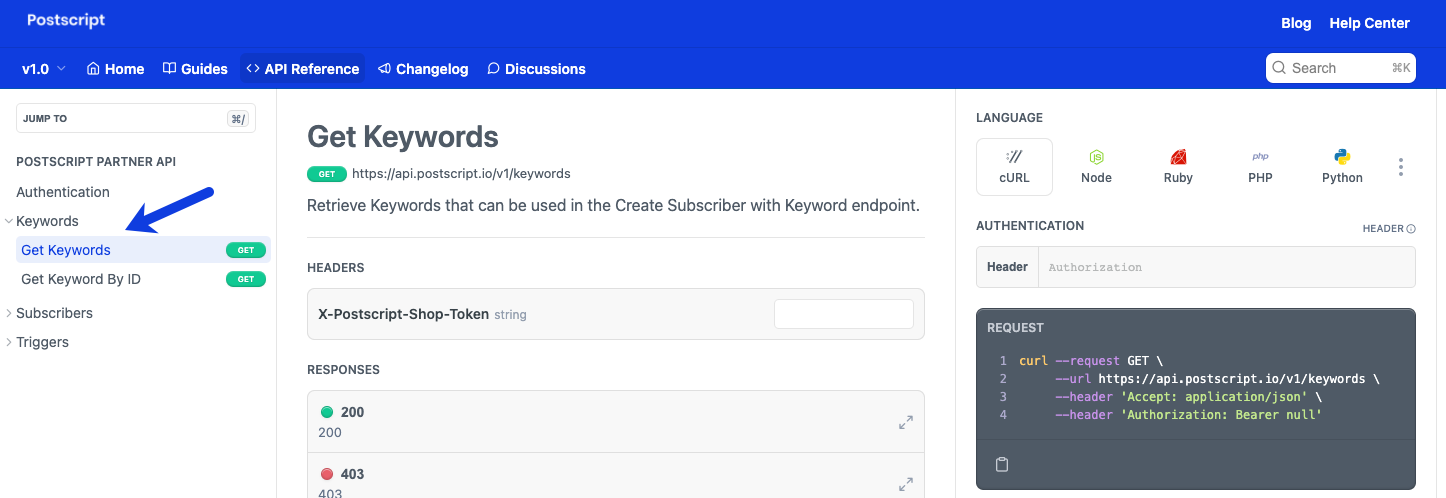
Task: Show more languages with three-dot icon
Action: [x=1401, y=167]
